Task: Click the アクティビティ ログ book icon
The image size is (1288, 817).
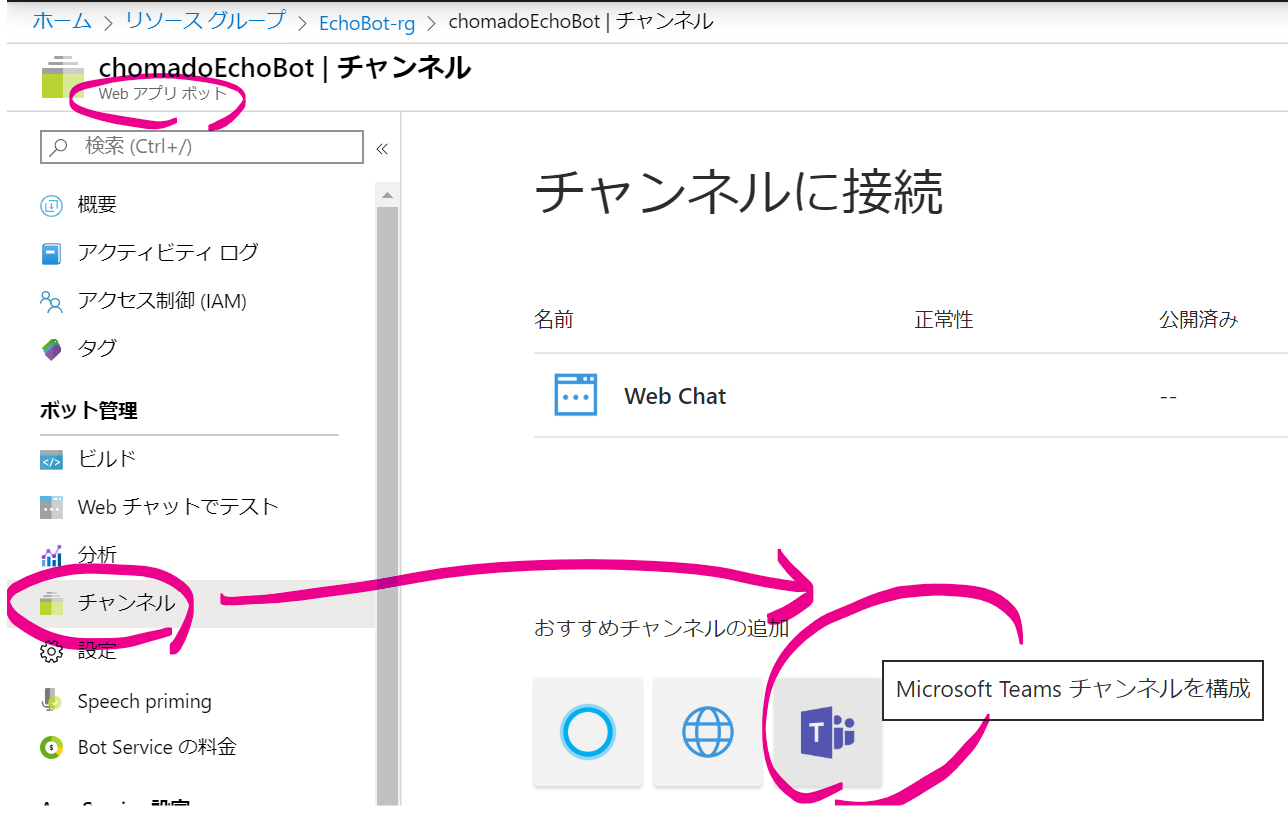Action: click(51, 253)
